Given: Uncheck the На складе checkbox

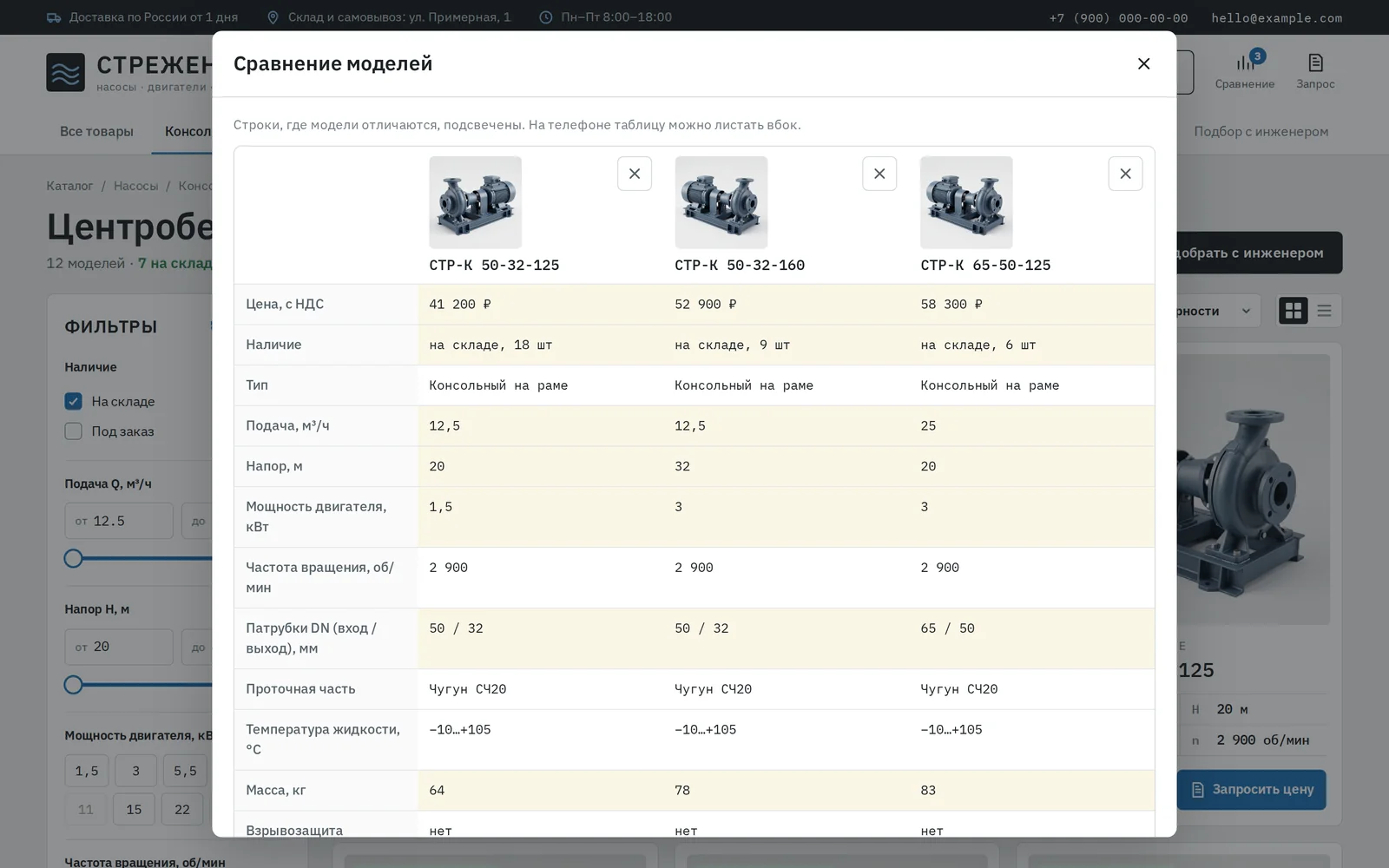Looking at the screenshot, I should (x=74, y=401).
